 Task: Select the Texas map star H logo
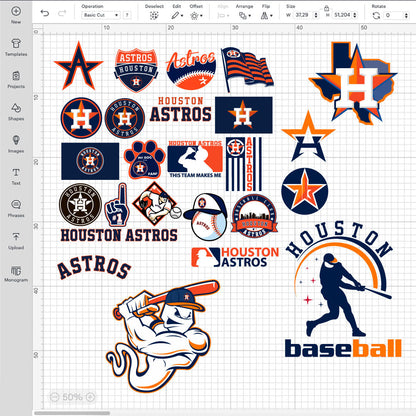(x=354, y=83)
